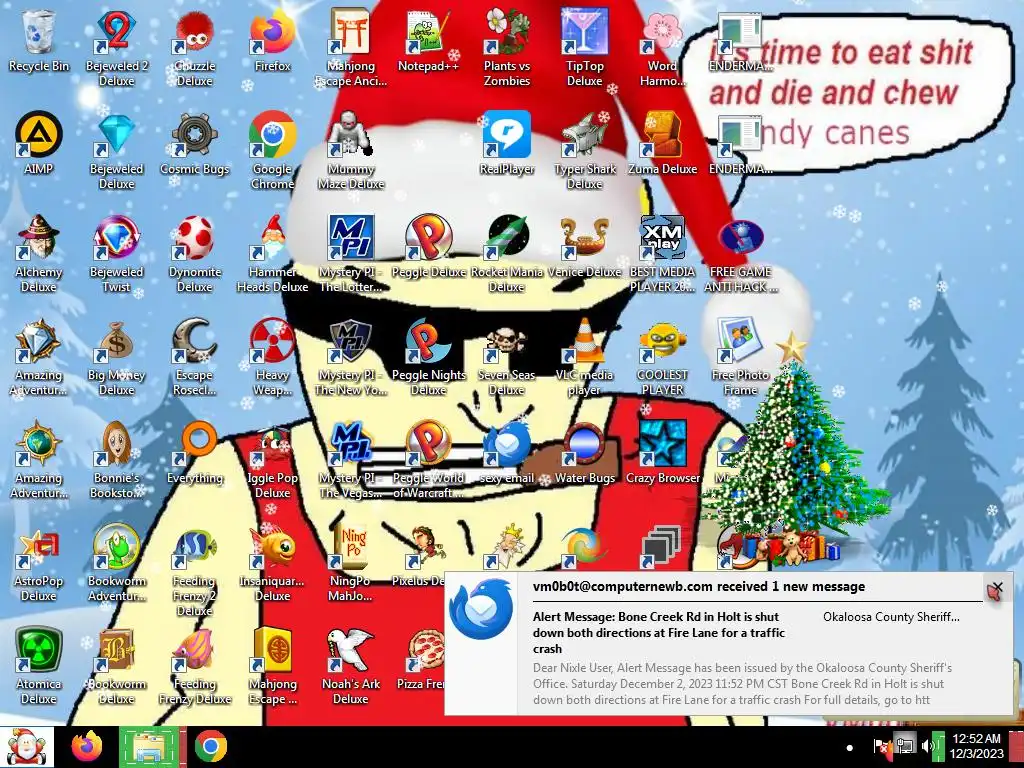Select Alchemy Deluxe wizard icon
1024x768 pixels.
click(x=39, y=253)
